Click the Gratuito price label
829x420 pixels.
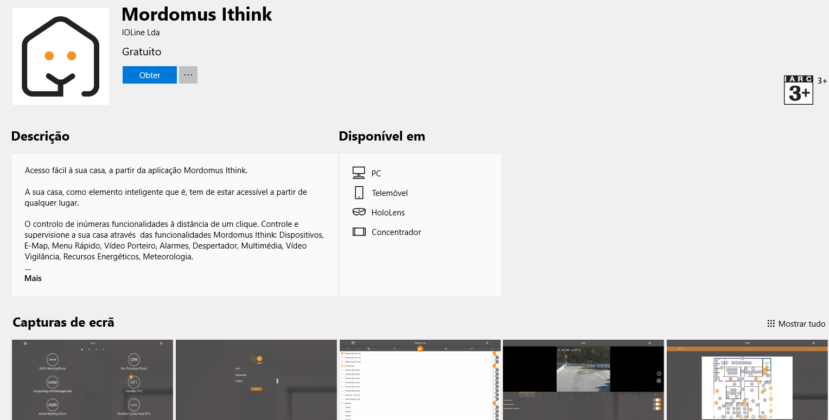[x=142, y=52]
